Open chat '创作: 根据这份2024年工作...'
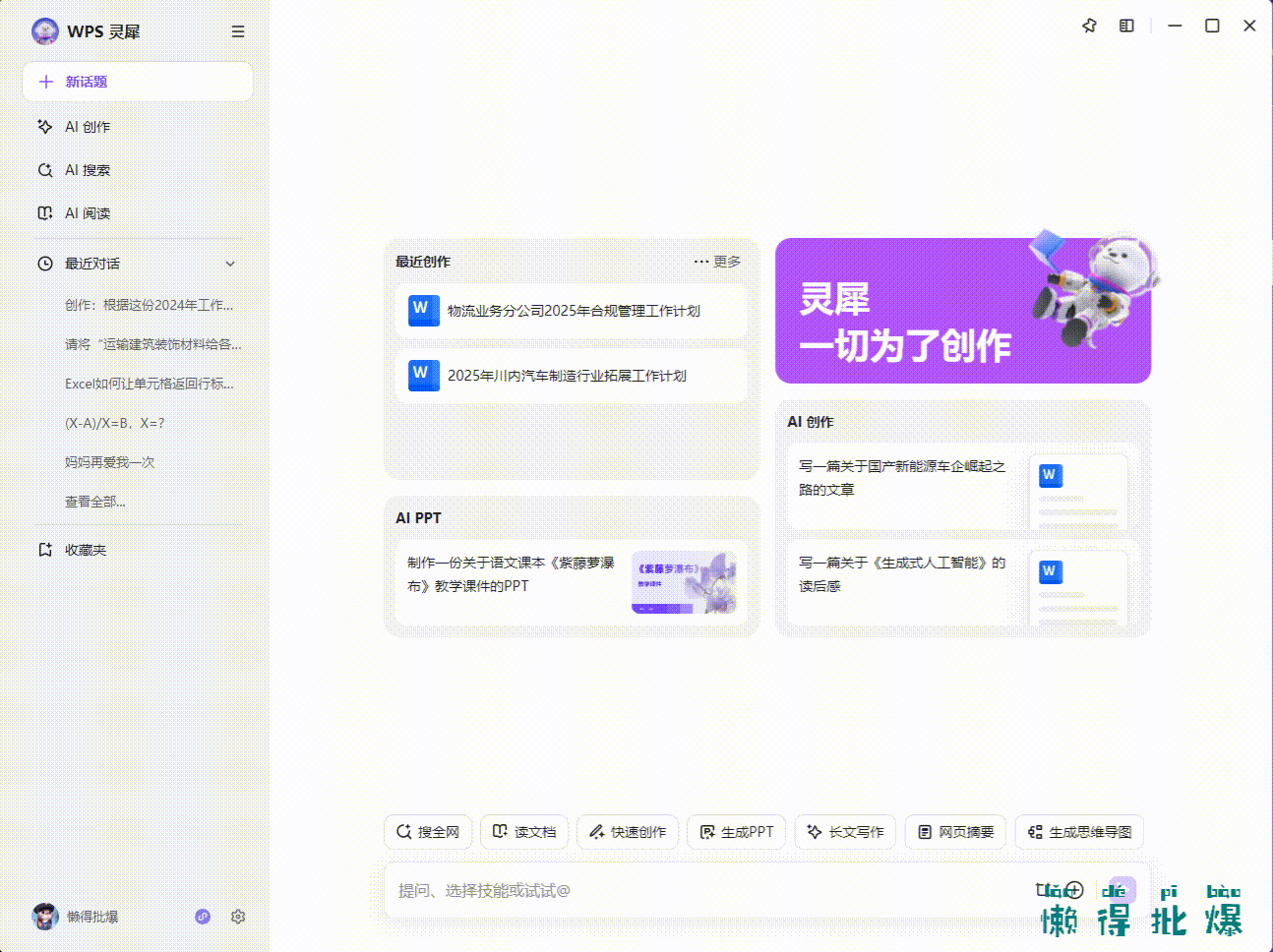Image resolution: width=1273 pixels, height=952 pixels. click(149, 305)
